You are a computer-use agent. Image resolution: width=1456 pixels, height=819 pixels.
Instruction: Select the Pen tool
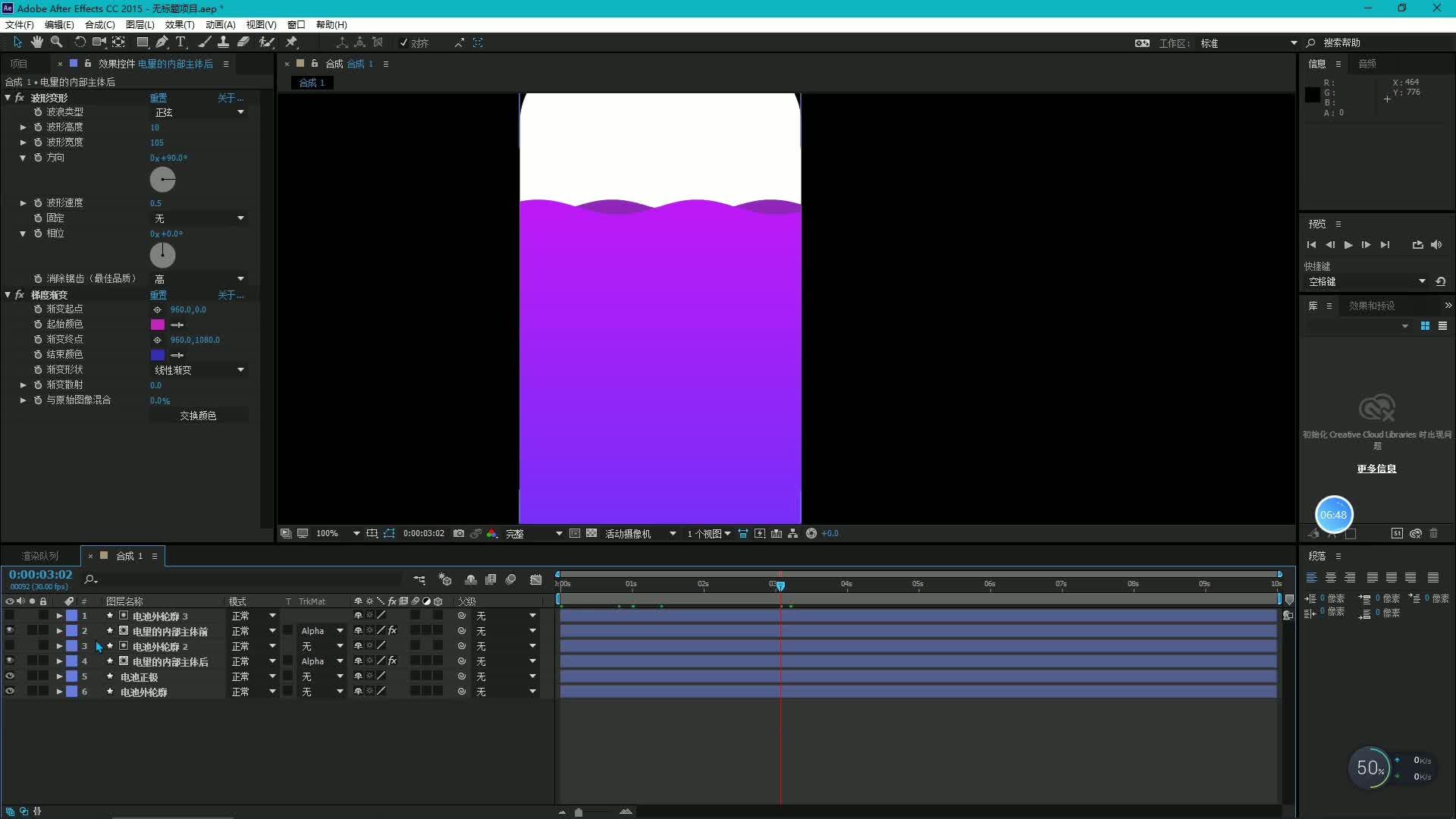coord(162,42)
